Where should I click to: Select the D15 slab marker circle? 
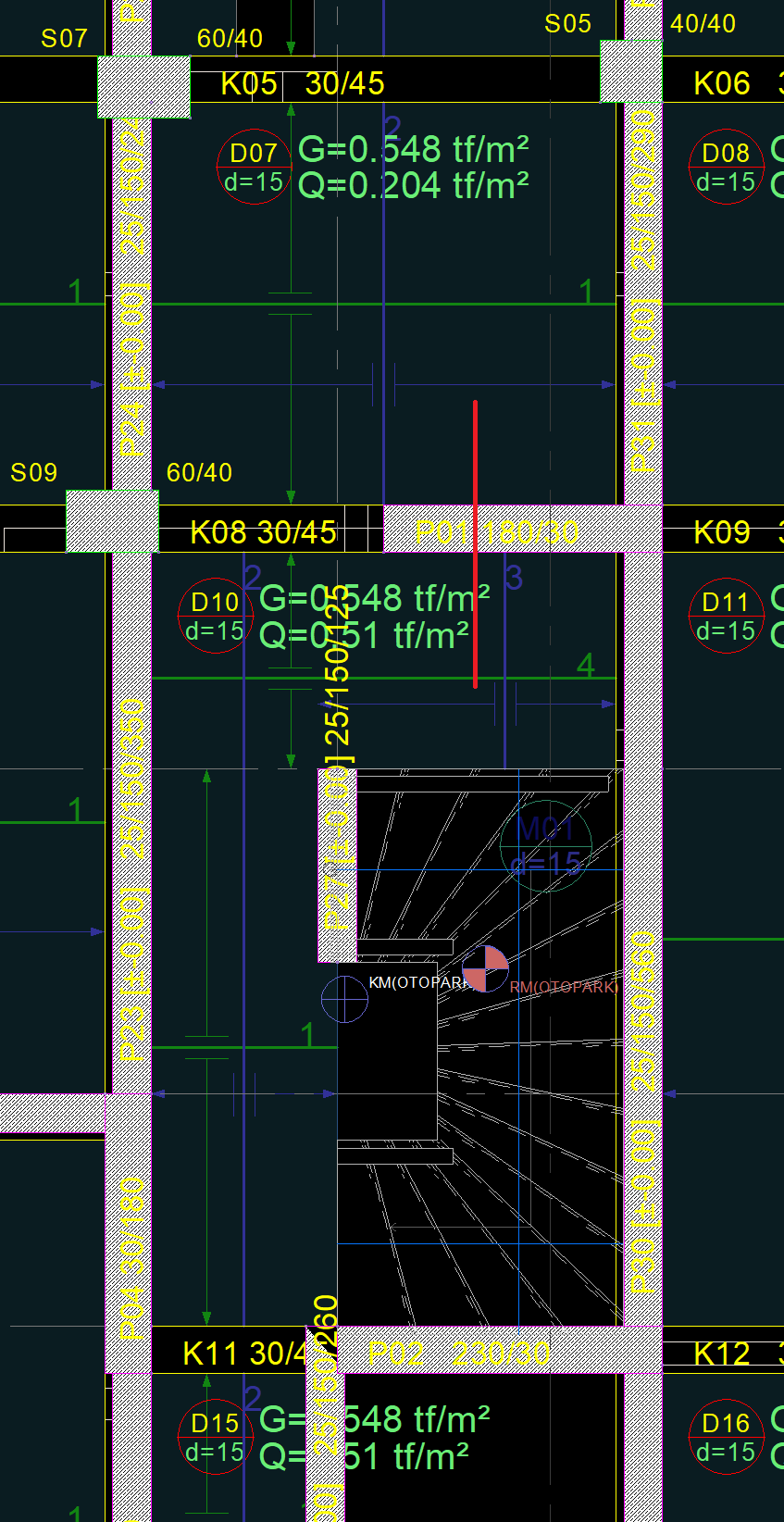(215, 1436)
